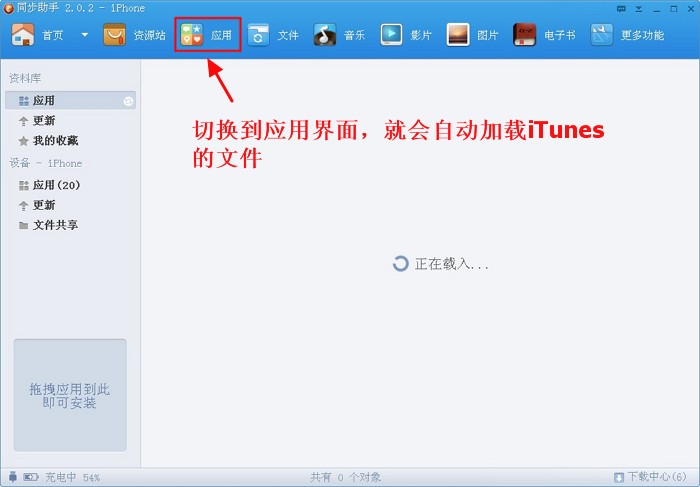Click refresh icon on the 资料库 应用 row

point(128,101)
